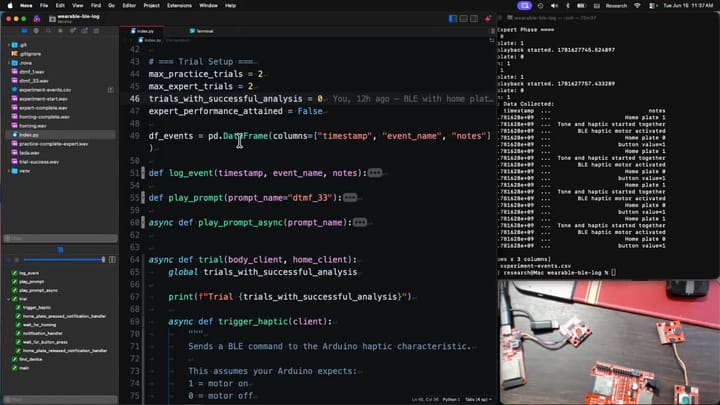Click the pink toolbar icon beside the layout buttons

tap(488, 18)
